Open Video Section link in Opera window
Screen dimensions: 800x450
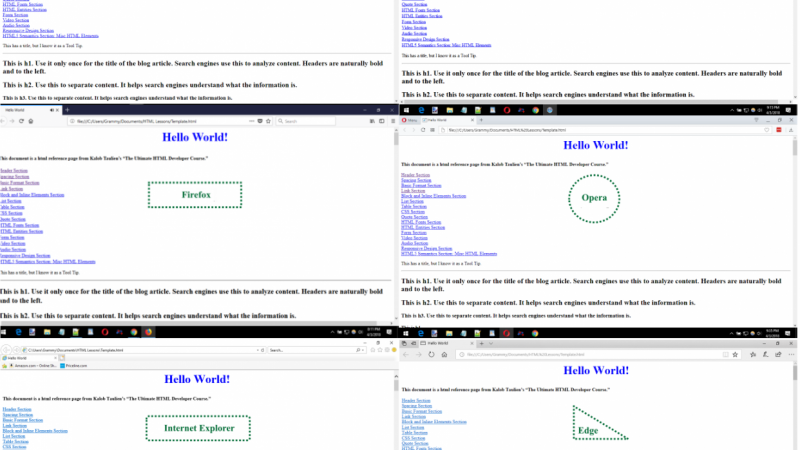click(x=414, y=238)
